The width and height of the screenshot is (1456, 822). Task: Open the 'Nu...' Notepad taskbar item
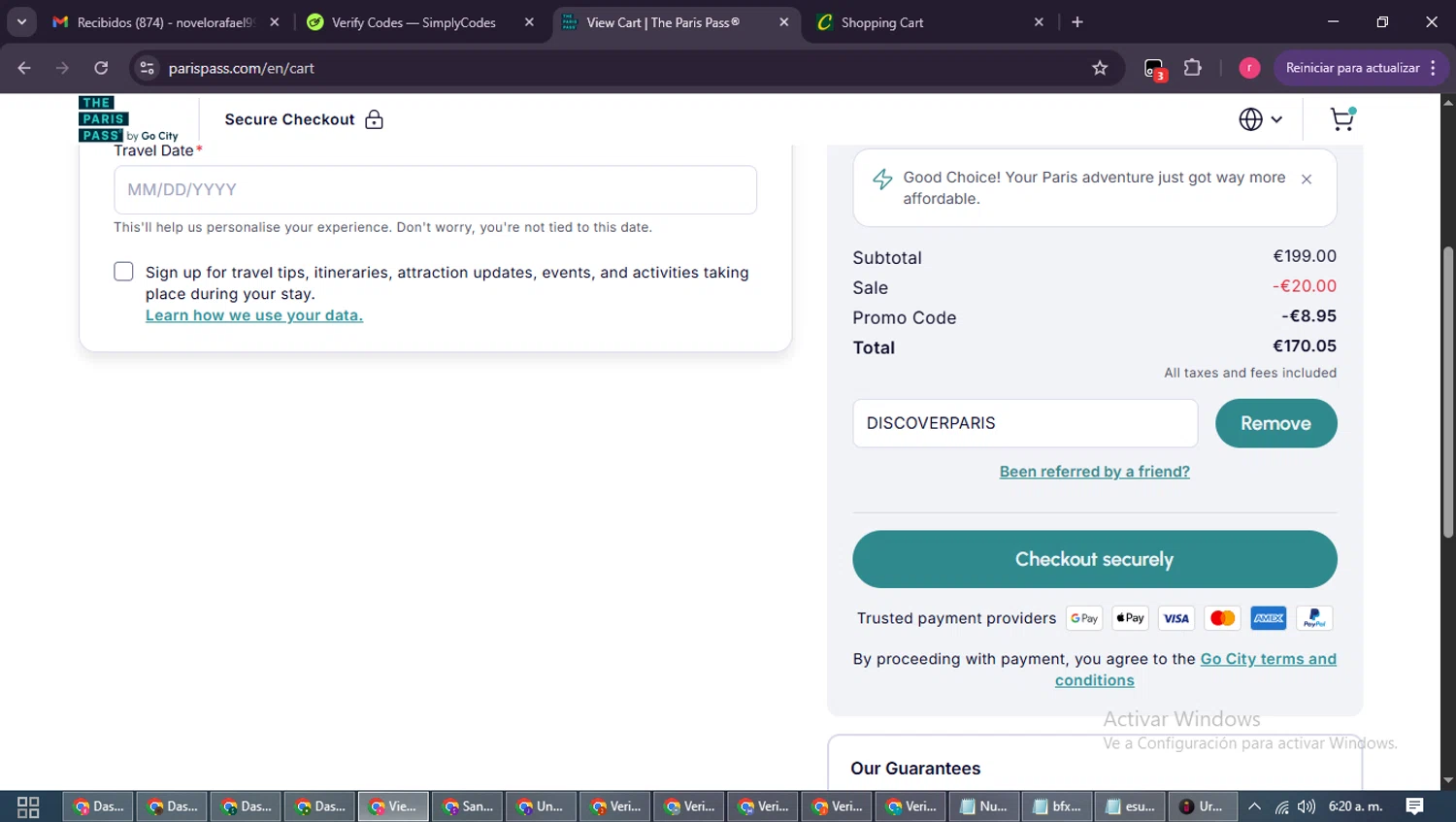[x=982, y=806]
